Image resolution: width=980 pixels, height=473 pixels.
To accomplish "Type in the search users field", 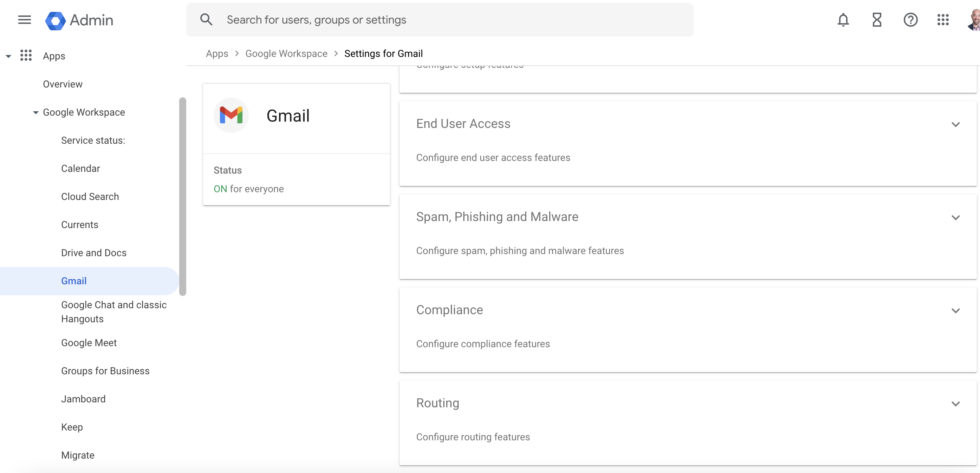I will 439,19.
